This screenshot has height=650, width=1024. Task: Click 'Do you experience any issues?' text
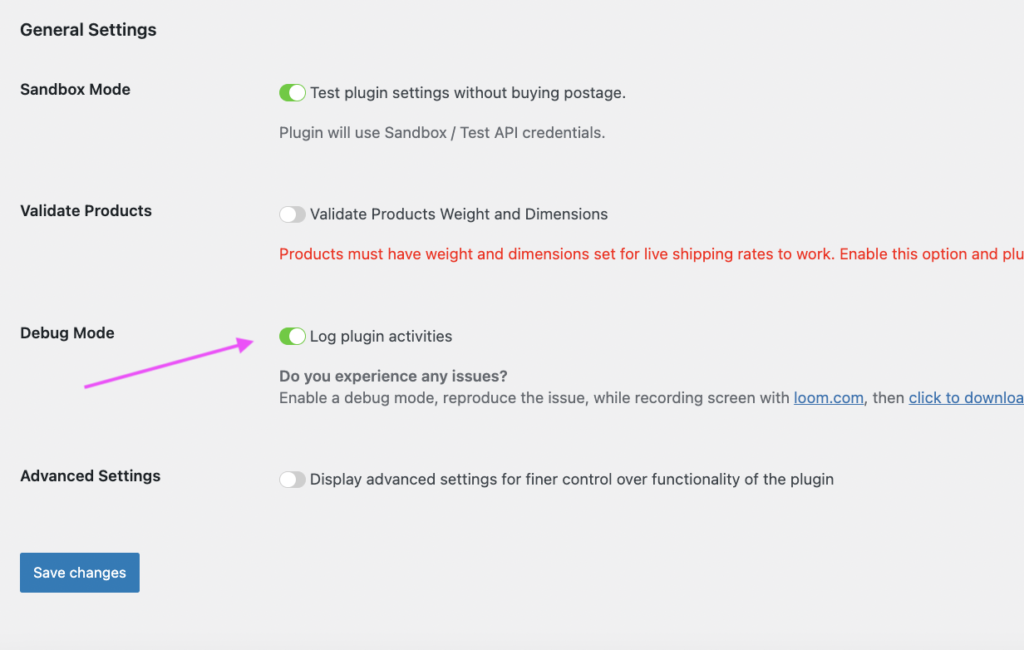393,376
